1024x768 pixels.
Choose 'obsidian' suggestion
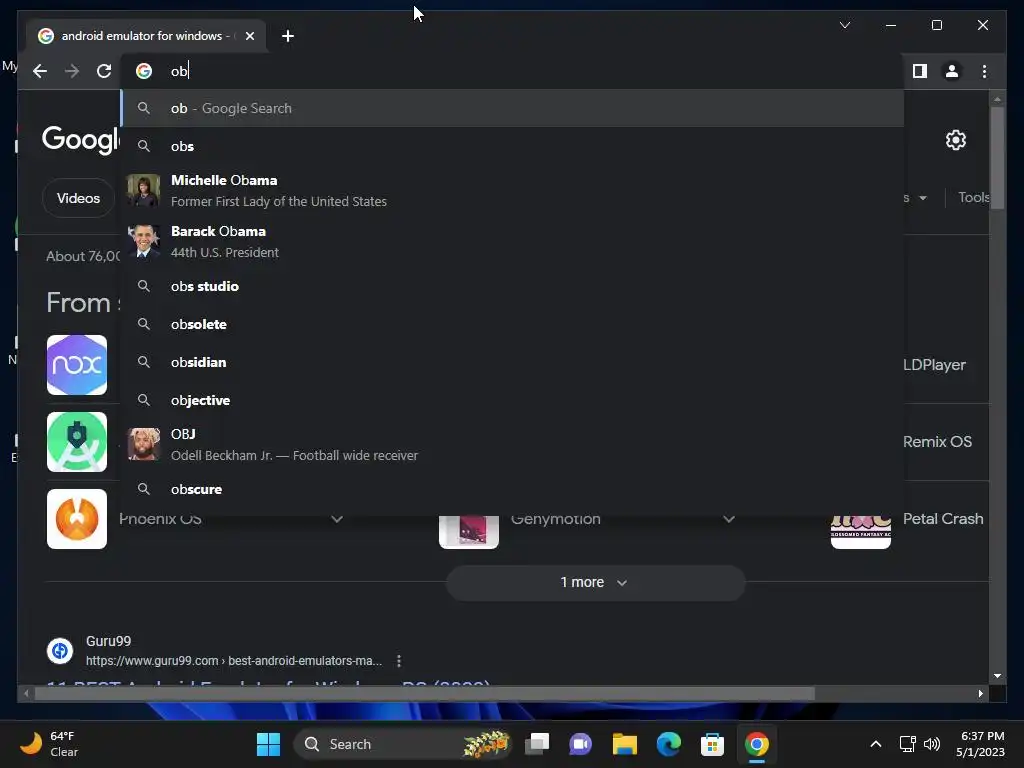pyautogui.click(x=513, y=362)
